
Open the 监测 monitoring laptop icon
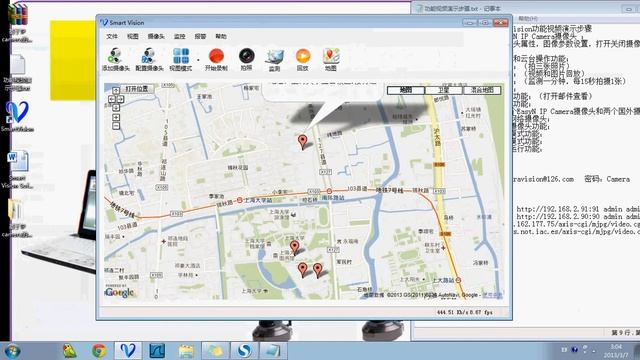coord(274,59)
